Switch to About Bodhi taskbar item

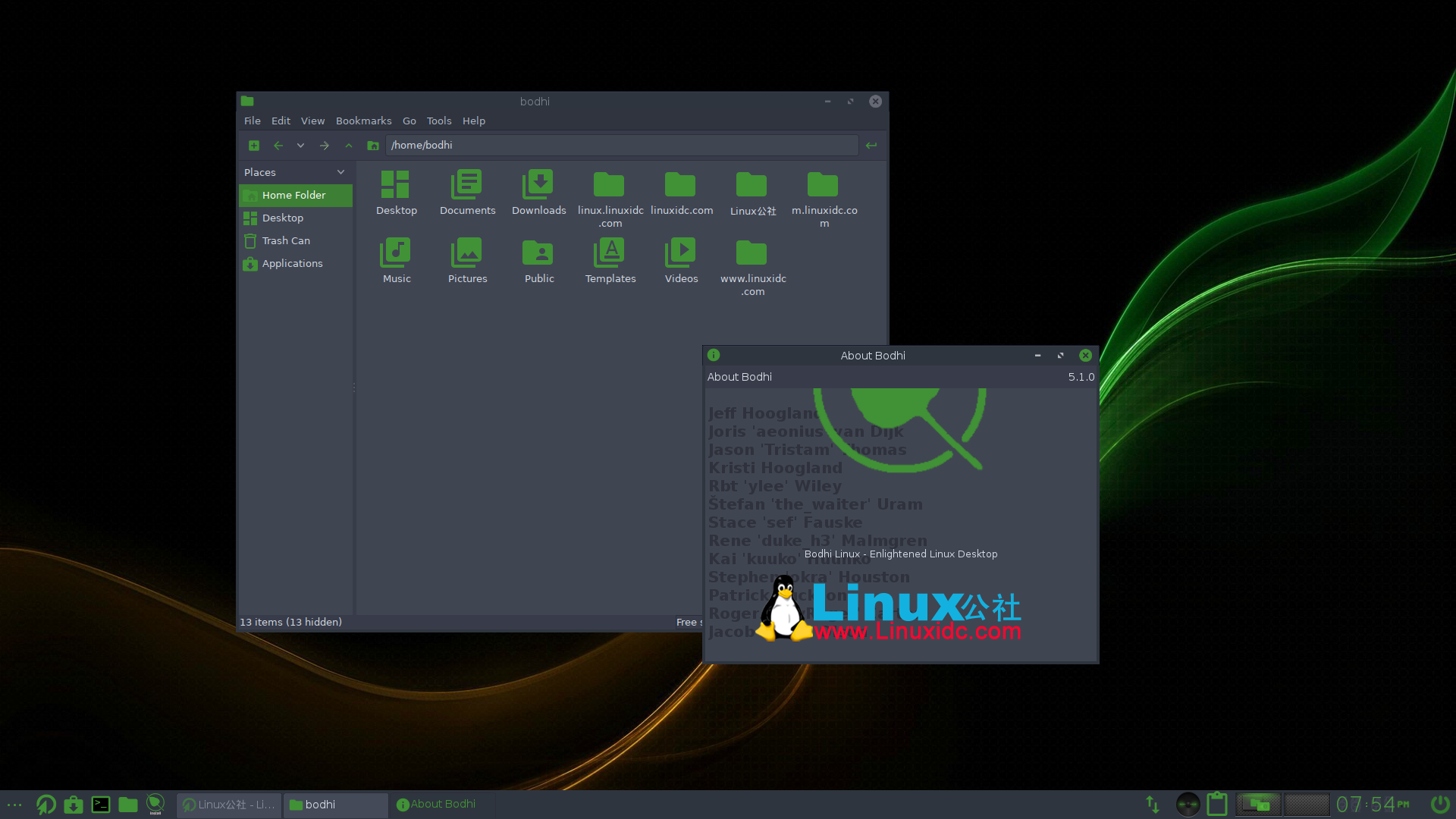pos(443,805)
